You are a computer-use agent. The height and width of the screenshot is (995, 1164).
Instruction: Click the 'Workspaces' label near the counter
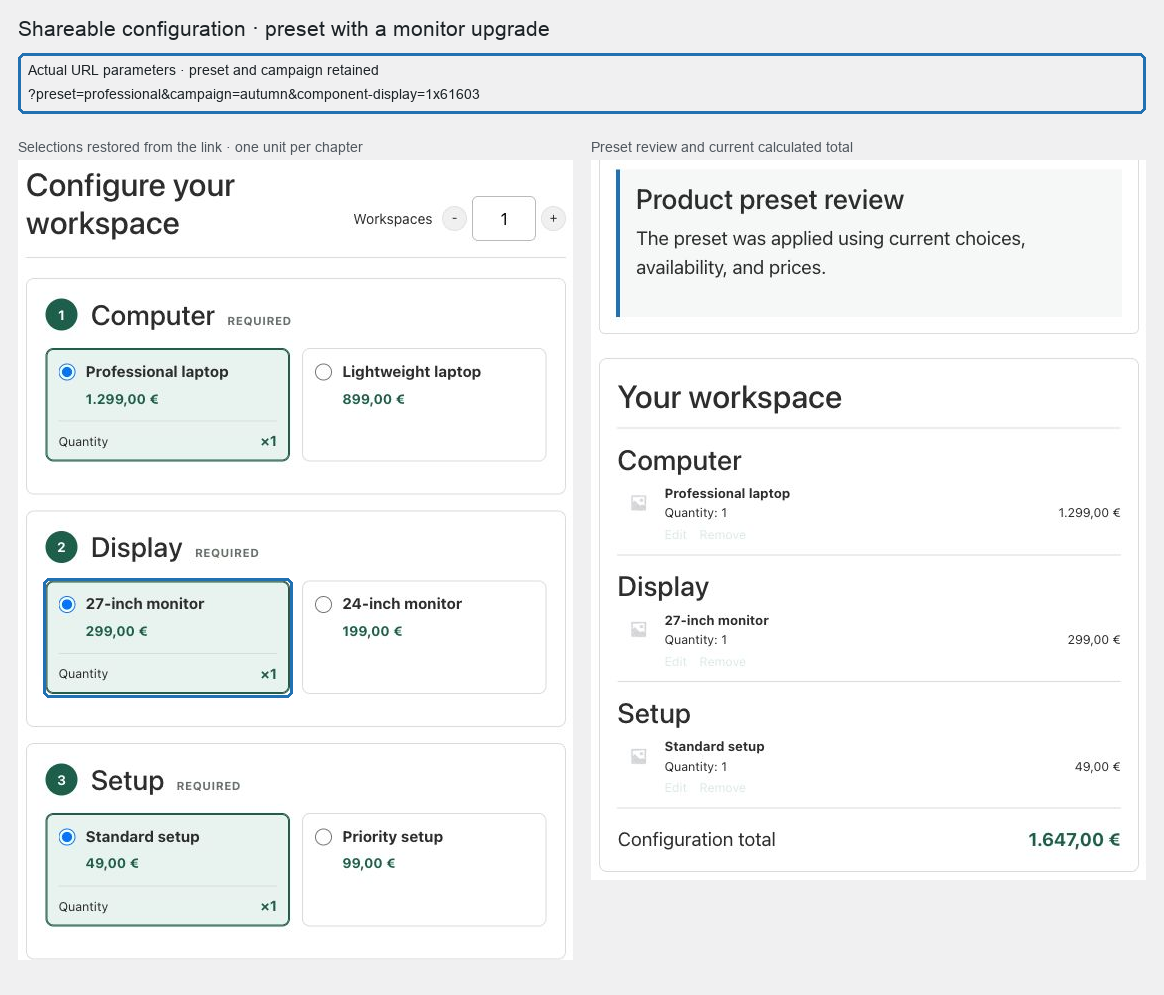point(393,219)
